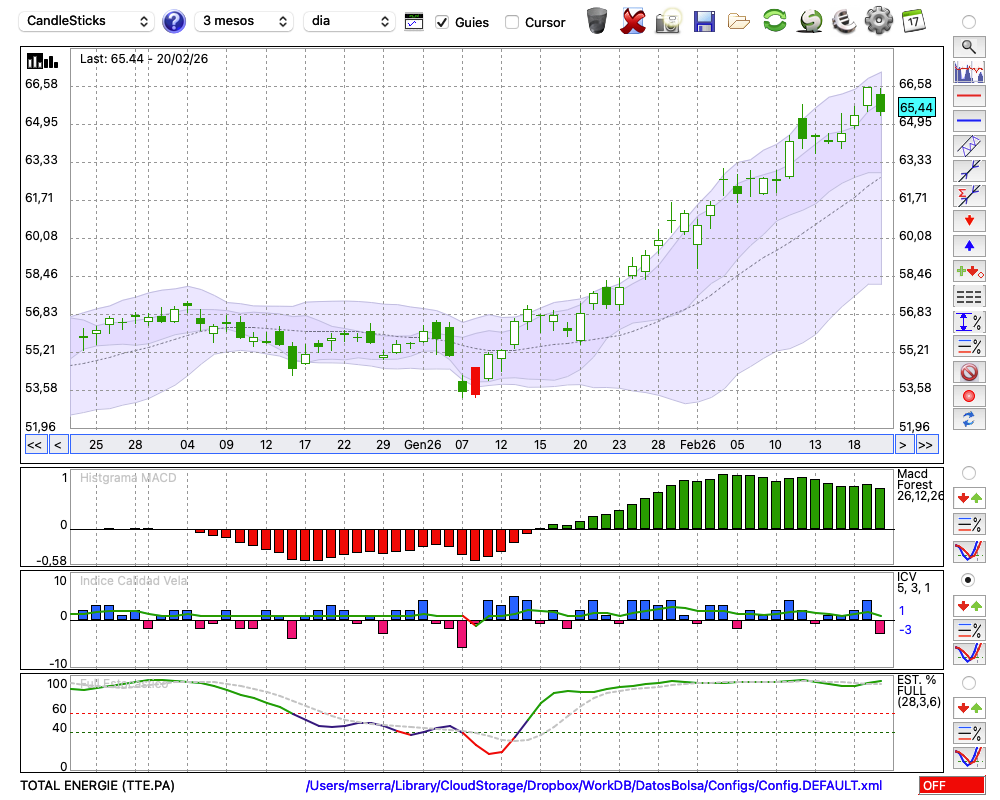This screenshot has height=800, width=1000.
Task: Click the ICV panel indicator curve button
Action: [969, 654]
